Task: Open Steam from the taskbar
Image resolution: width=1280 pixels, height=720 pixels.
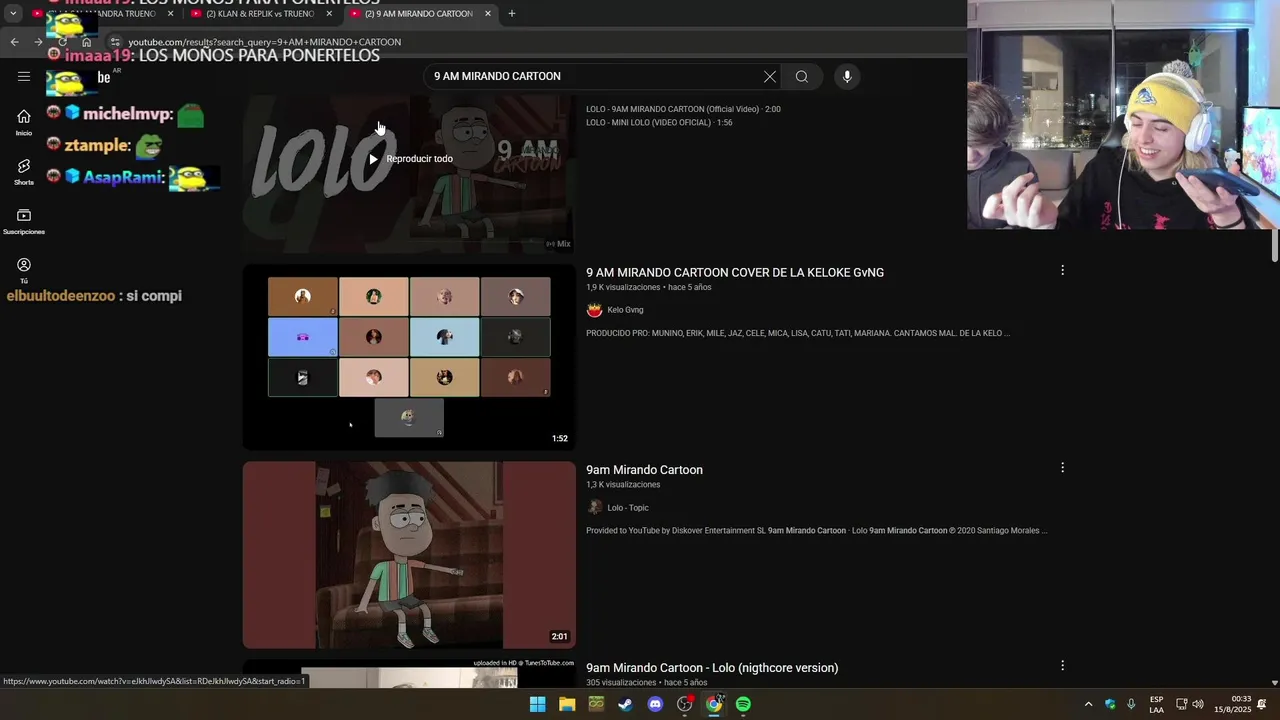Action: (x=625, y=704)
